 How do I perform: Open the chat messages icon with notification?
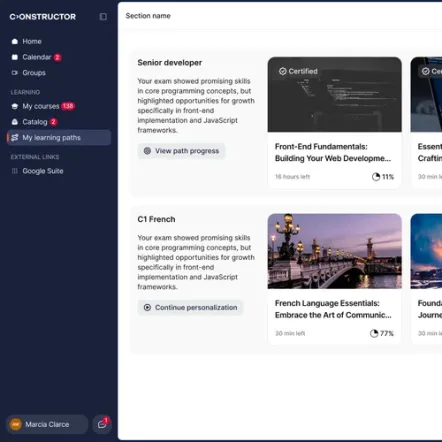[x=102, y=424]
